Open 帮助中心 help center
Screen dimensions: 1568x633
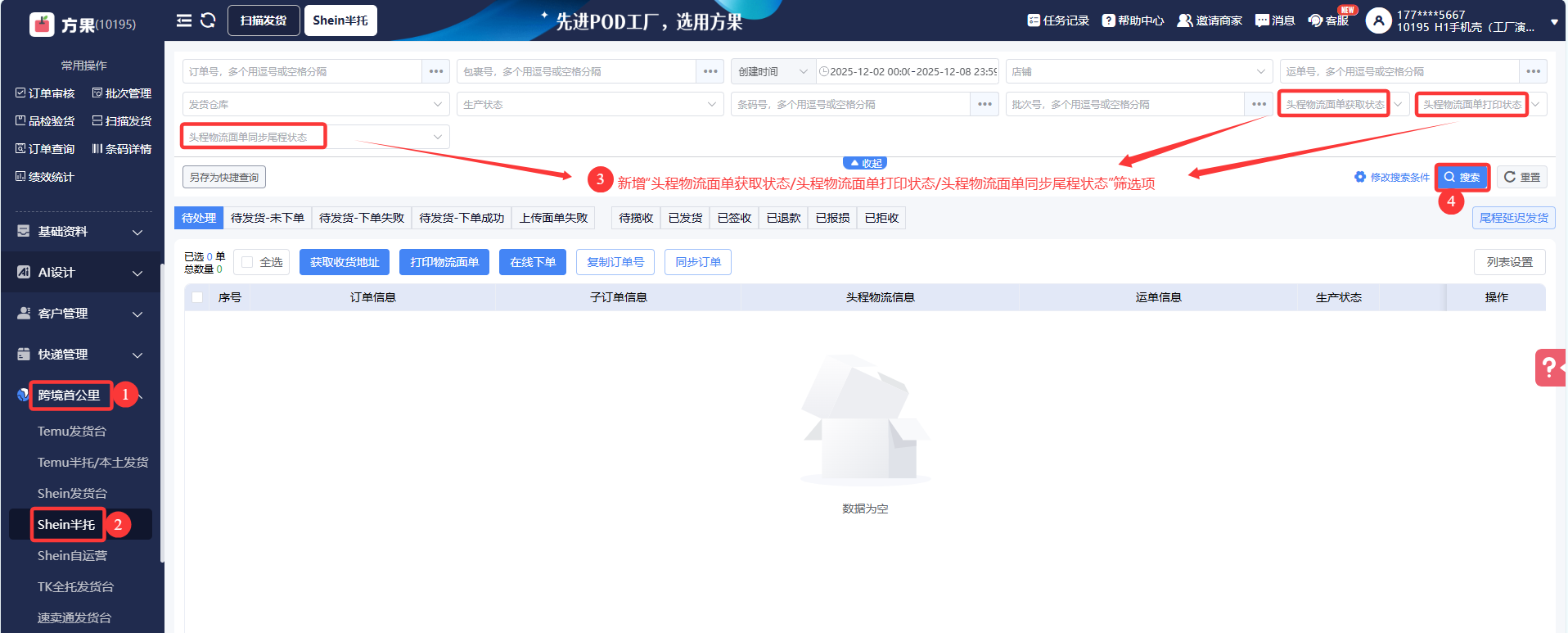[x=1133, y=20]
